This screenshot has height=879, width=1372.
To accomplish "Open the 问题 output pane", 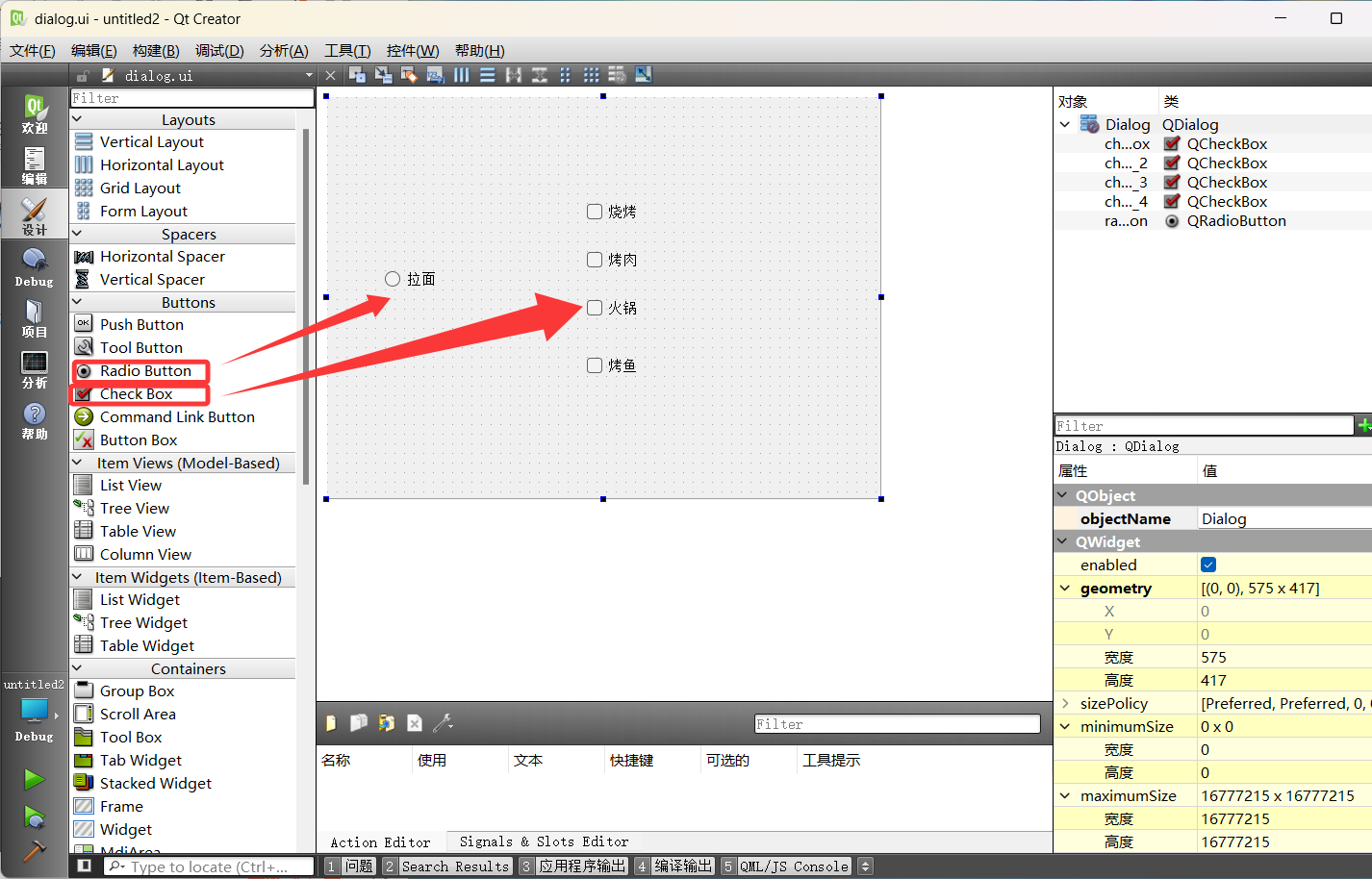I will [x=350, y=866].
